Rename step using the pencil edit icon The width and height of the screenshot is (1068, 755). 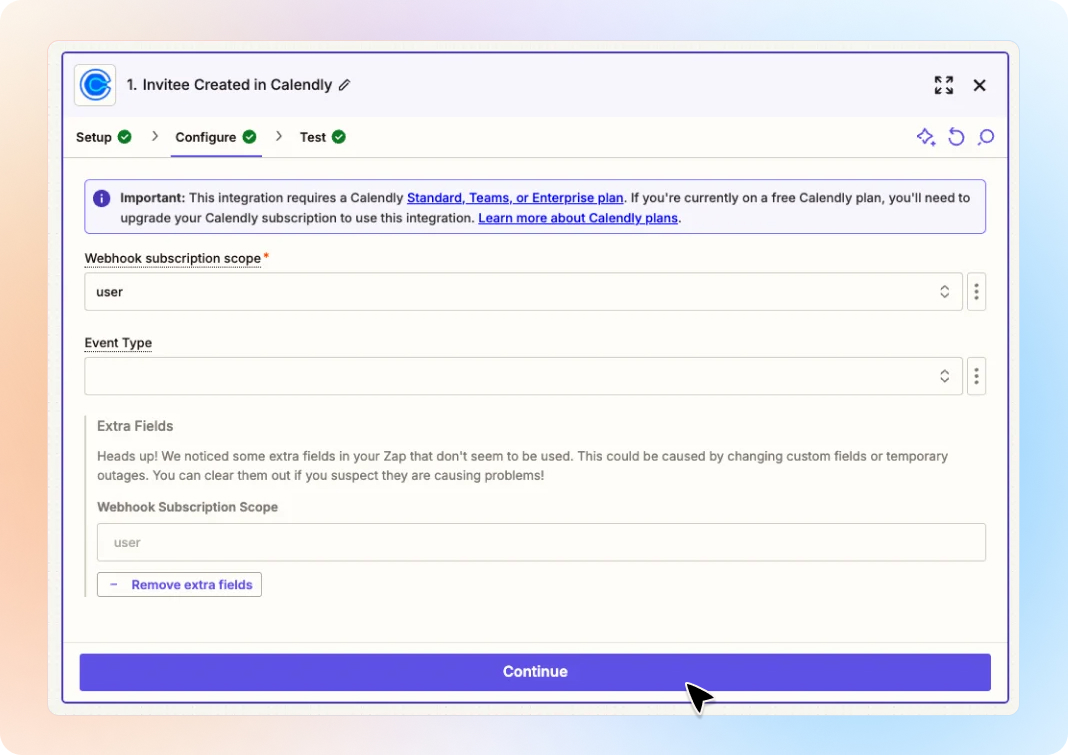click(345, 85)
